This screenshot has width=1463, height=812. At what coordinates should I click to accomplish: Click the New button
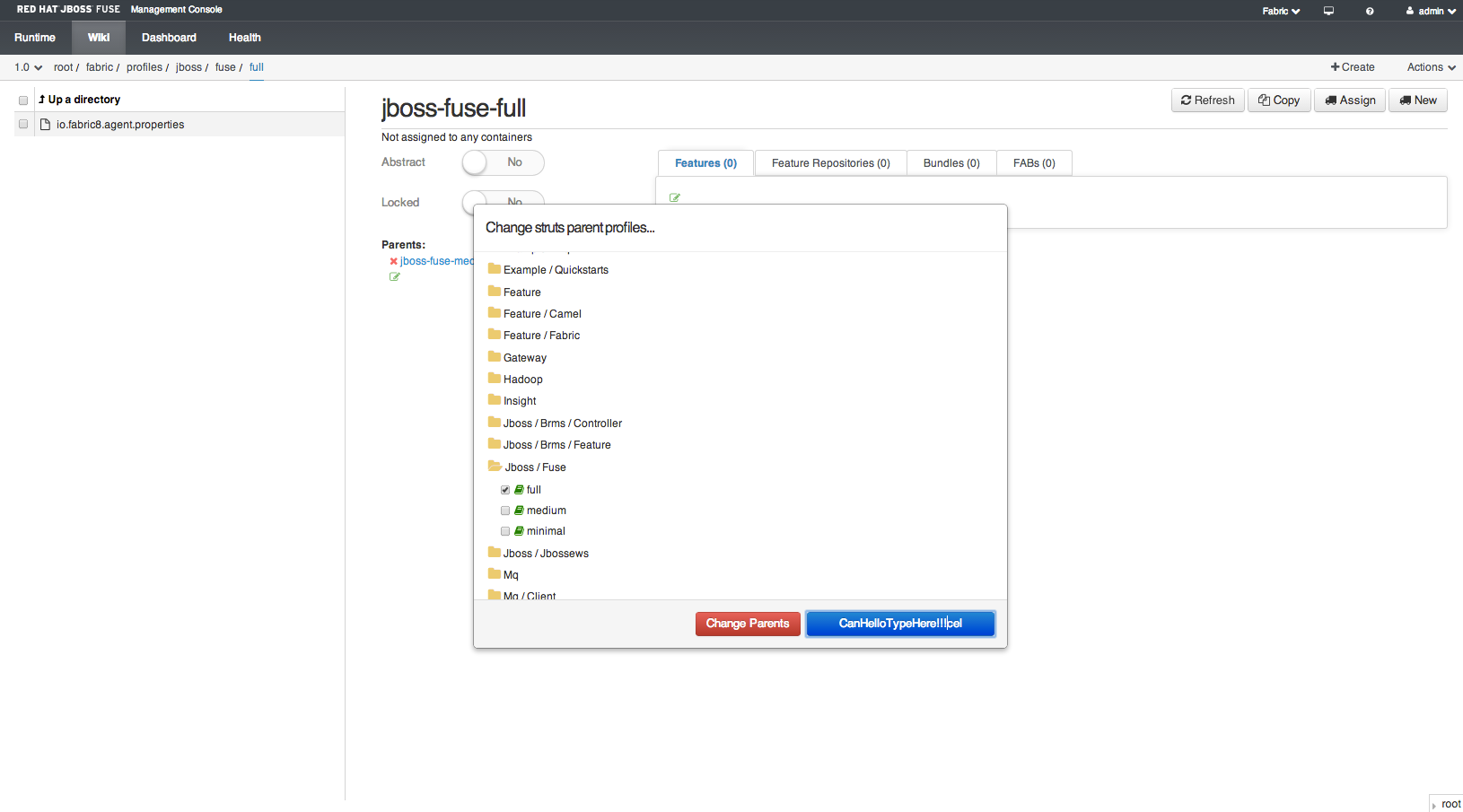[x=1418, y=100]
